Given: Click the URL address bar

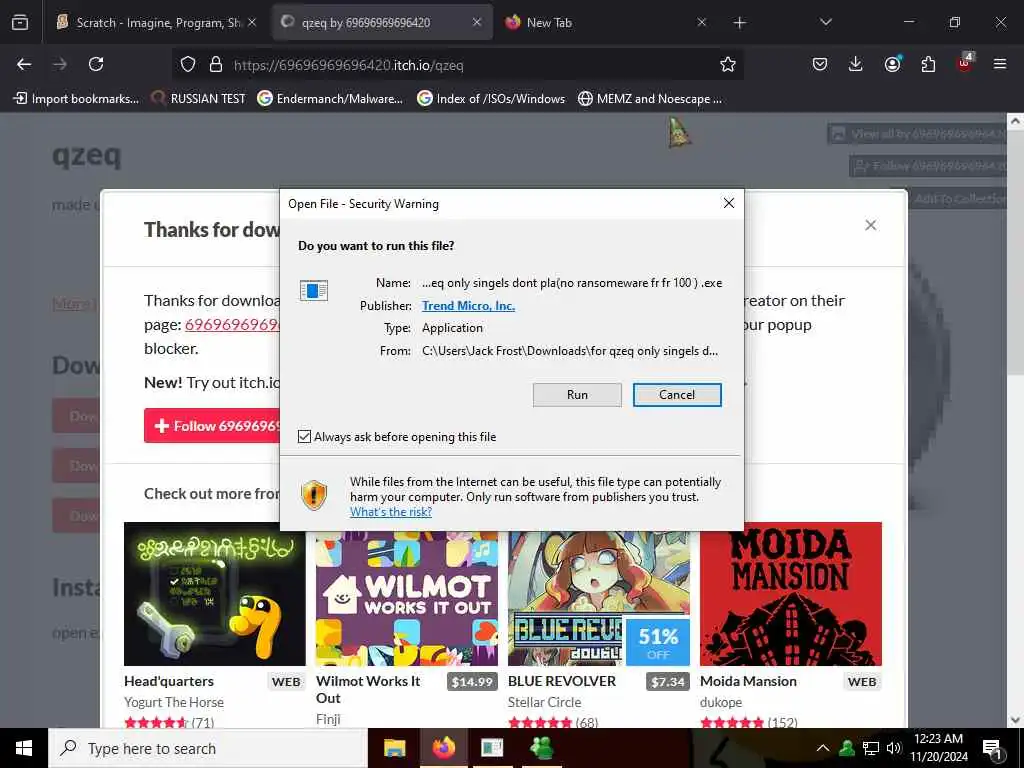Looking at the screenshot, I should coord(457,65).
